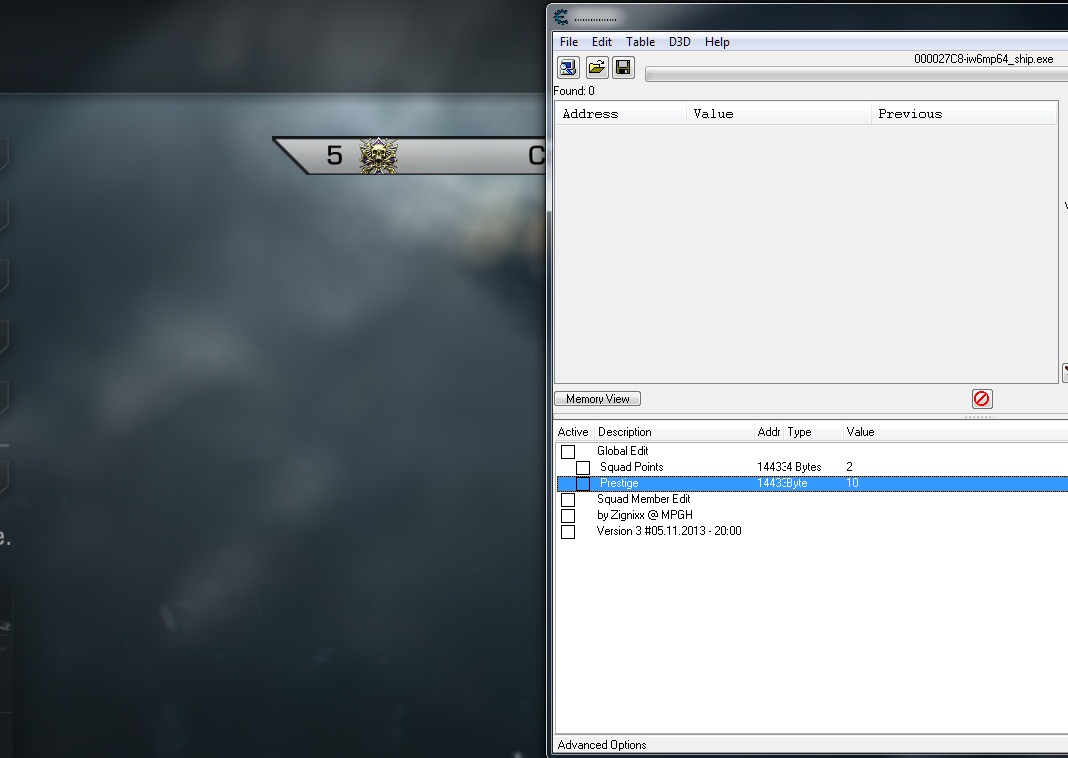Image resolution: width=1068 pixels, height=758 pixels.
Task: Click the Active column header
Action: point(573,432)
